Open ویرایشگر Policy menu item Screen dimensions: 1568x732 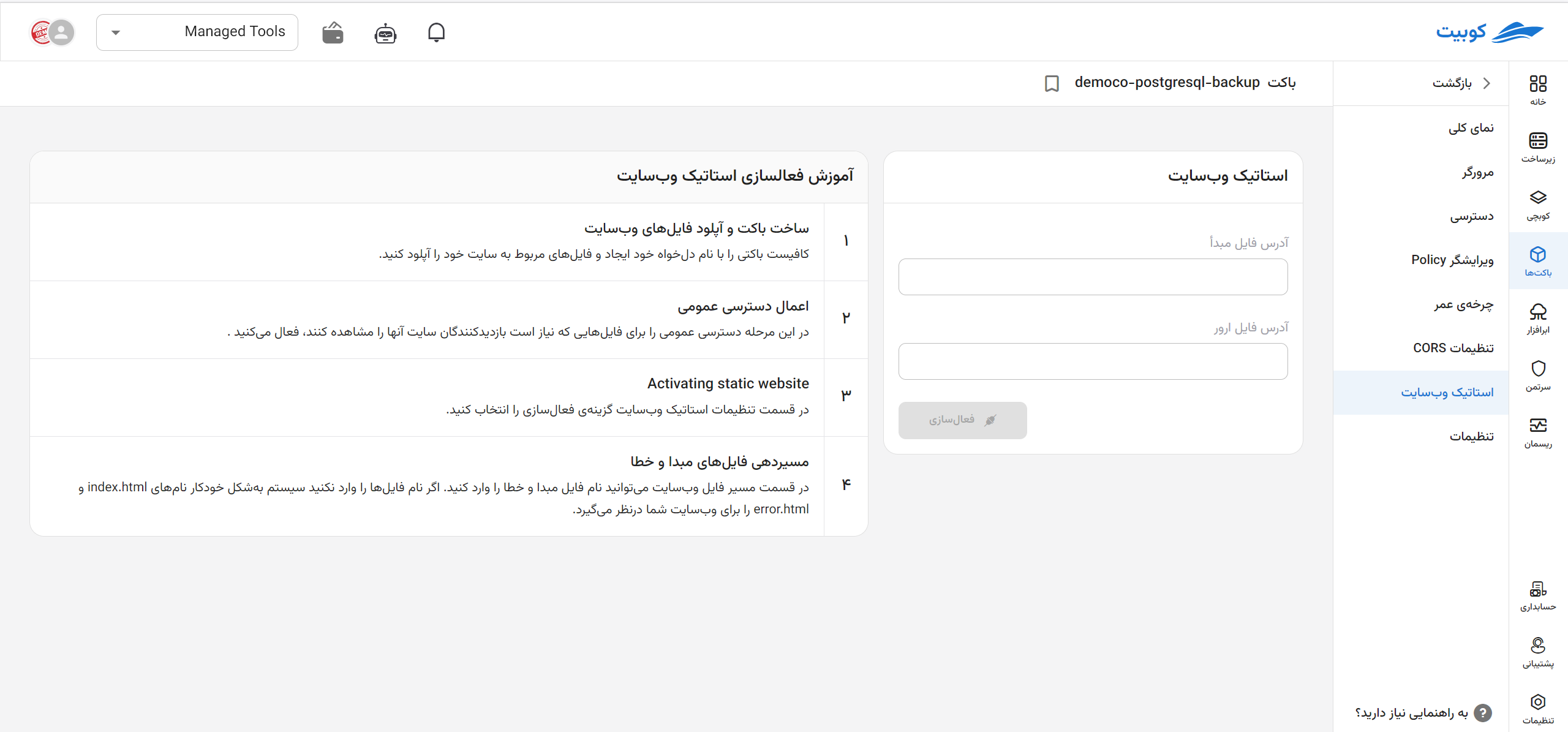pos(1421,260)
